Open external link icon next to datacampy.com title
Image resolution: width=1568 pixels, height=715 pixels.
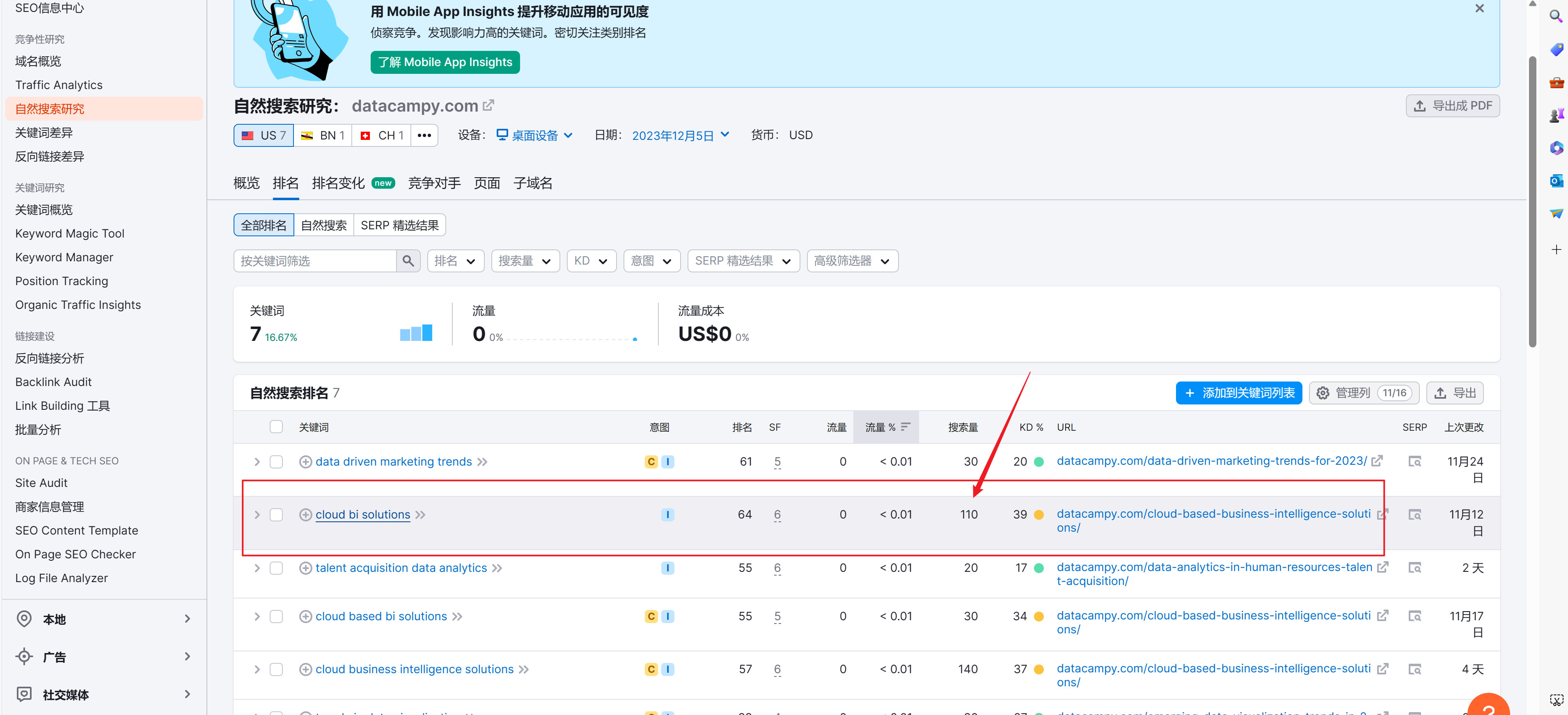[488, 106]
